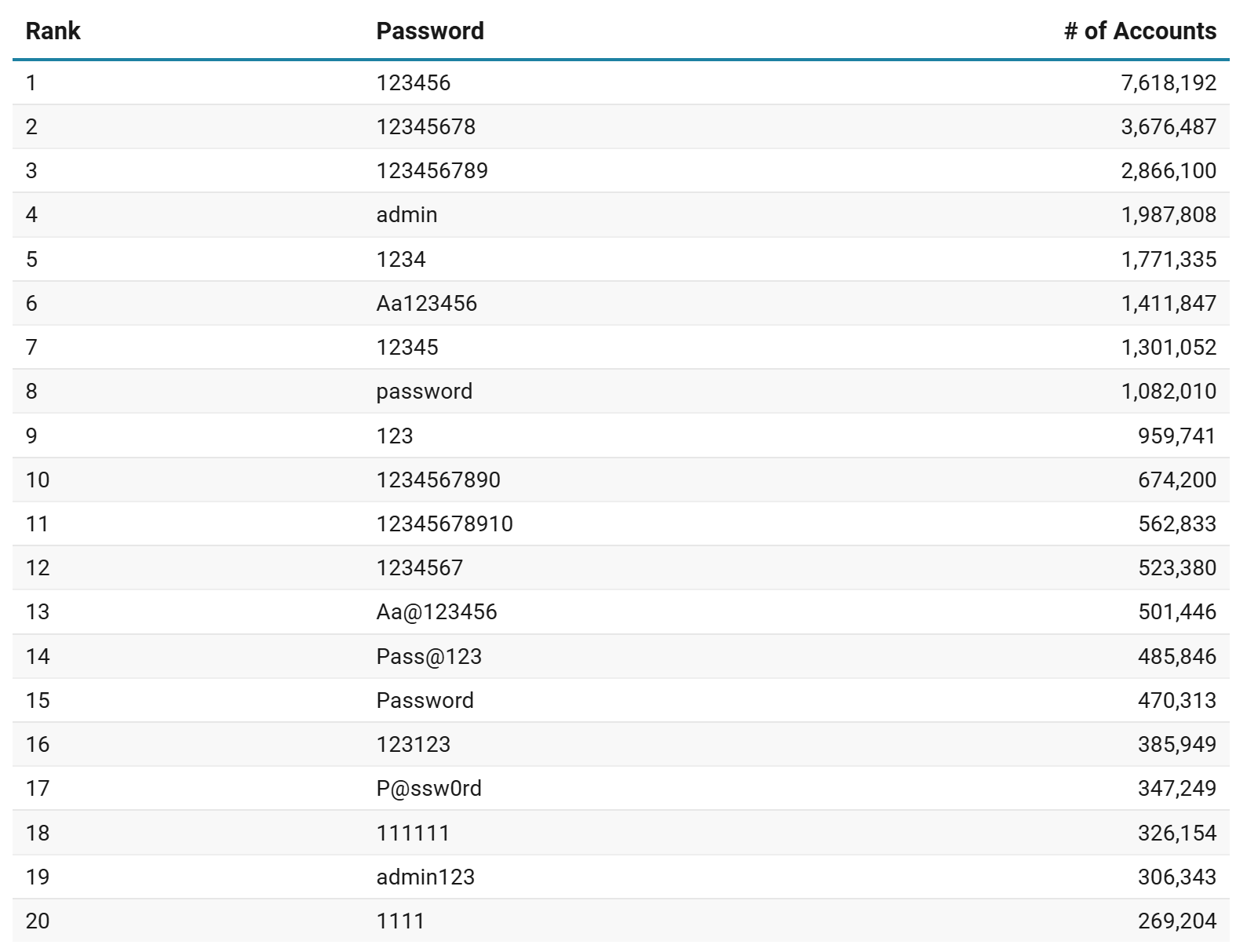Viewport: 1236px width, 952px height.
Task: Click the 'admin123' password entry
Action: pos(425,877)
